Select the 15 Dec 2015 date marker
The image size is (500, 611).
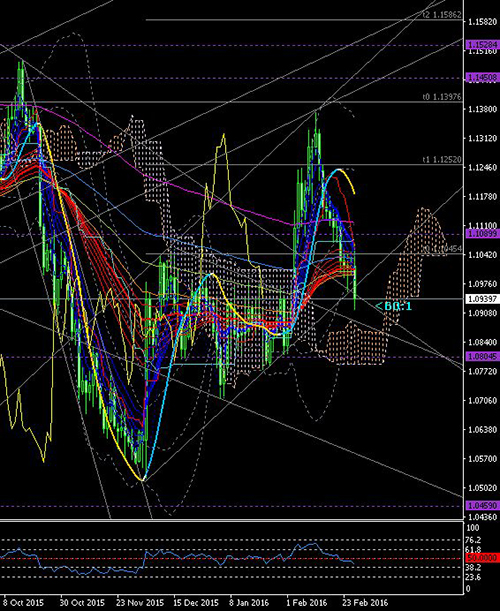(x=196, y=602)
